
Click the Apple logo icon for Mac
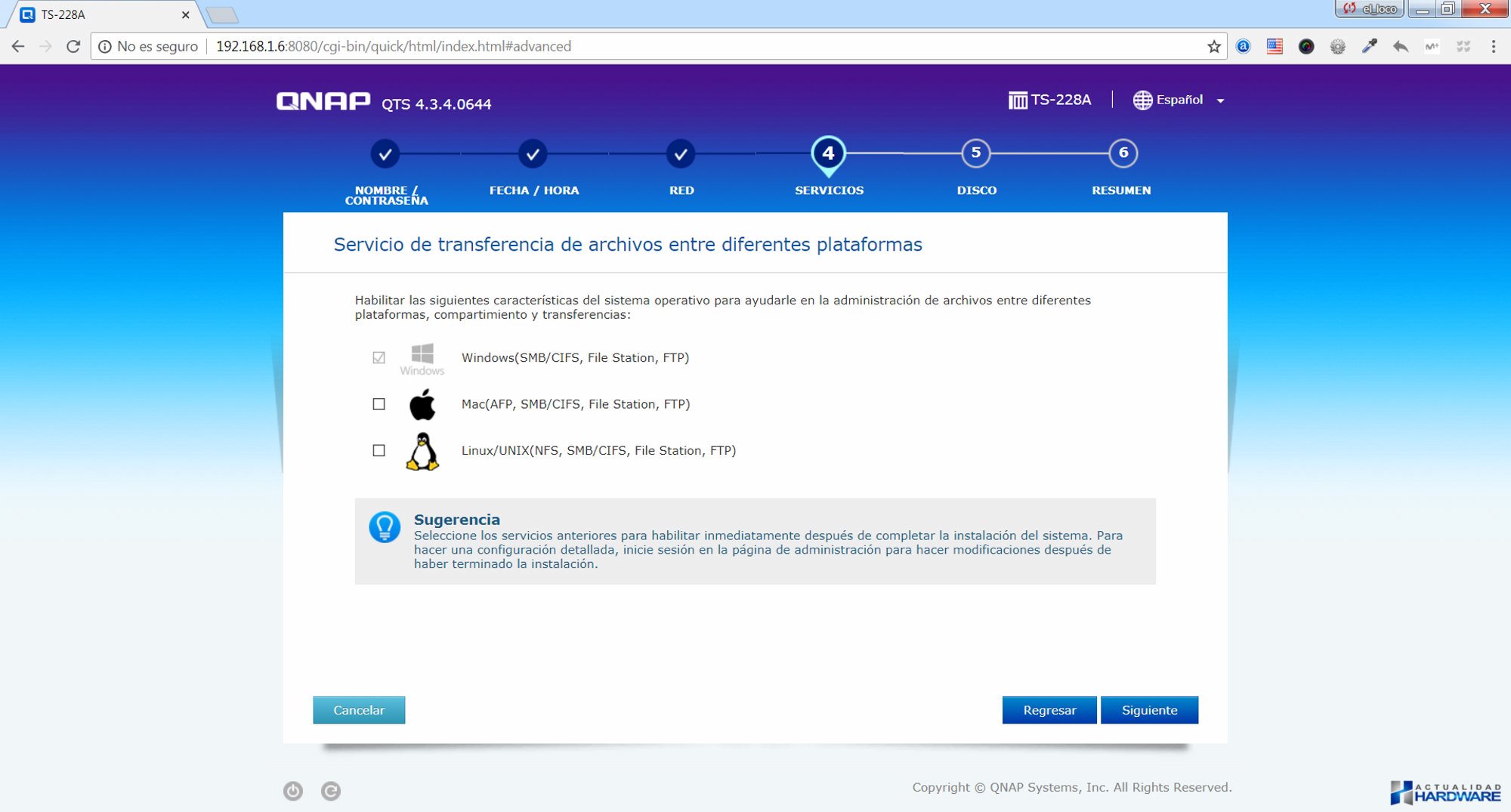422,405
